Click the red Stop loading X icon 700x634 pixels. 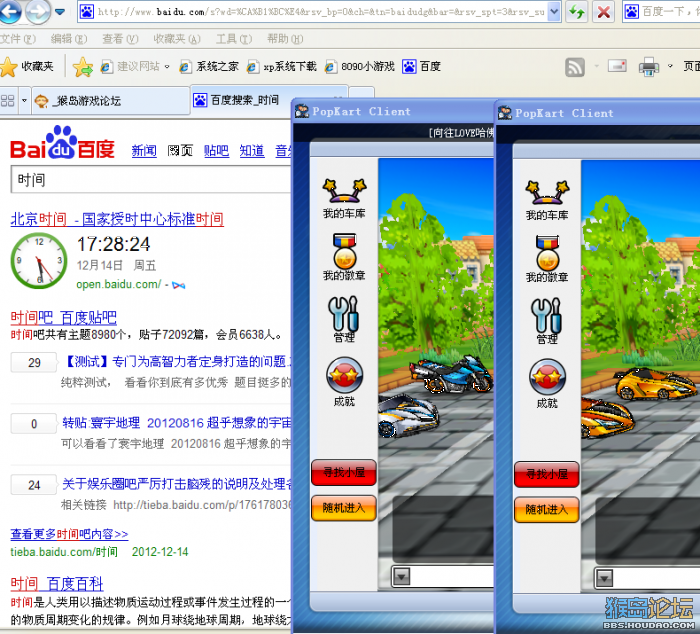(x=604, y=12)
